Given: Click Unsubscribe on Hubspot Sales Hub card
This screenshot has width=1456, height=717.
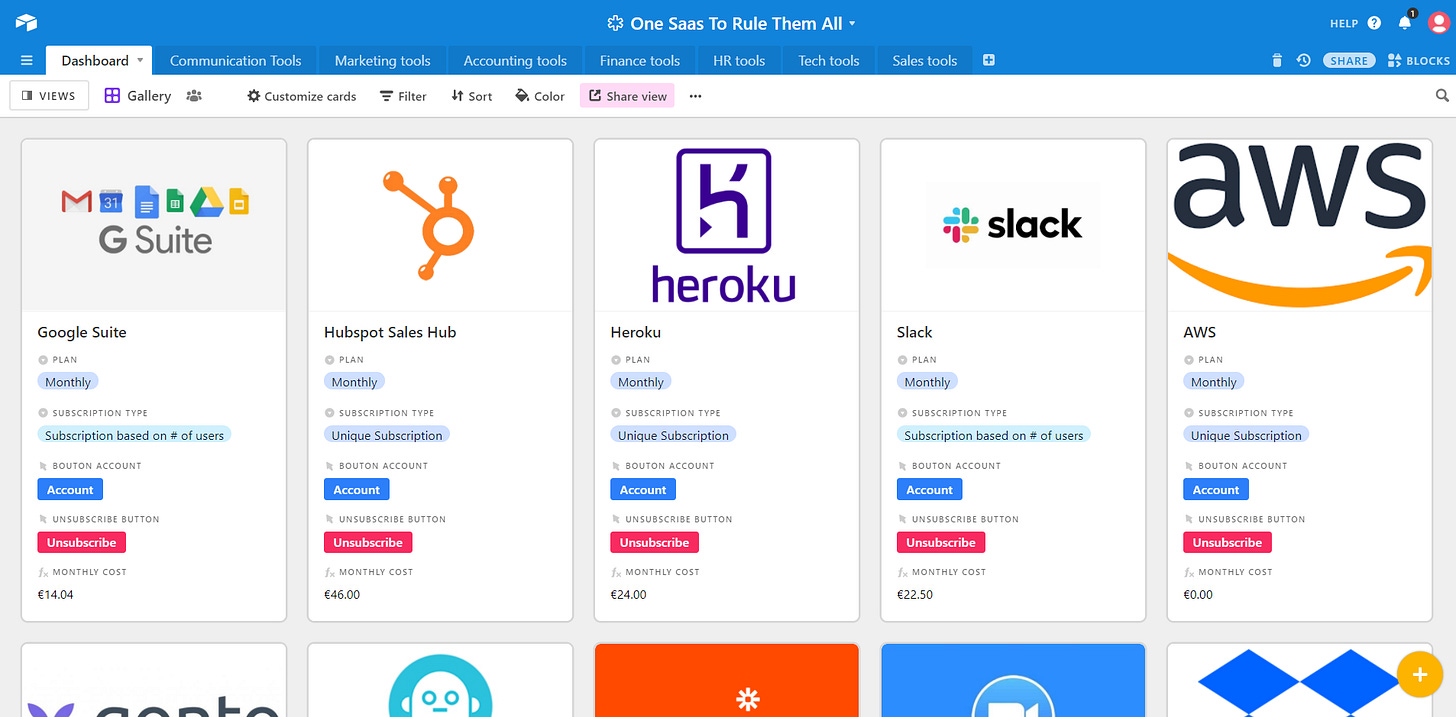Looking at the screenshot, I should [x=368, y=543].
